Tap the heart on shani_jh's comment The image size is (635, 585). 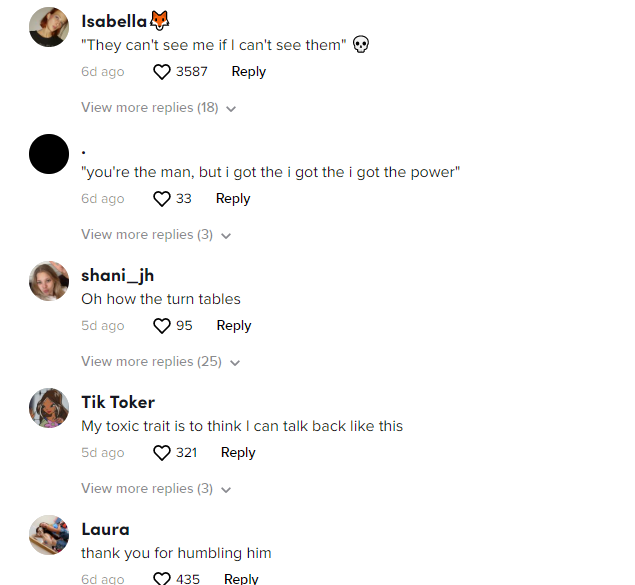click(162, 326)
